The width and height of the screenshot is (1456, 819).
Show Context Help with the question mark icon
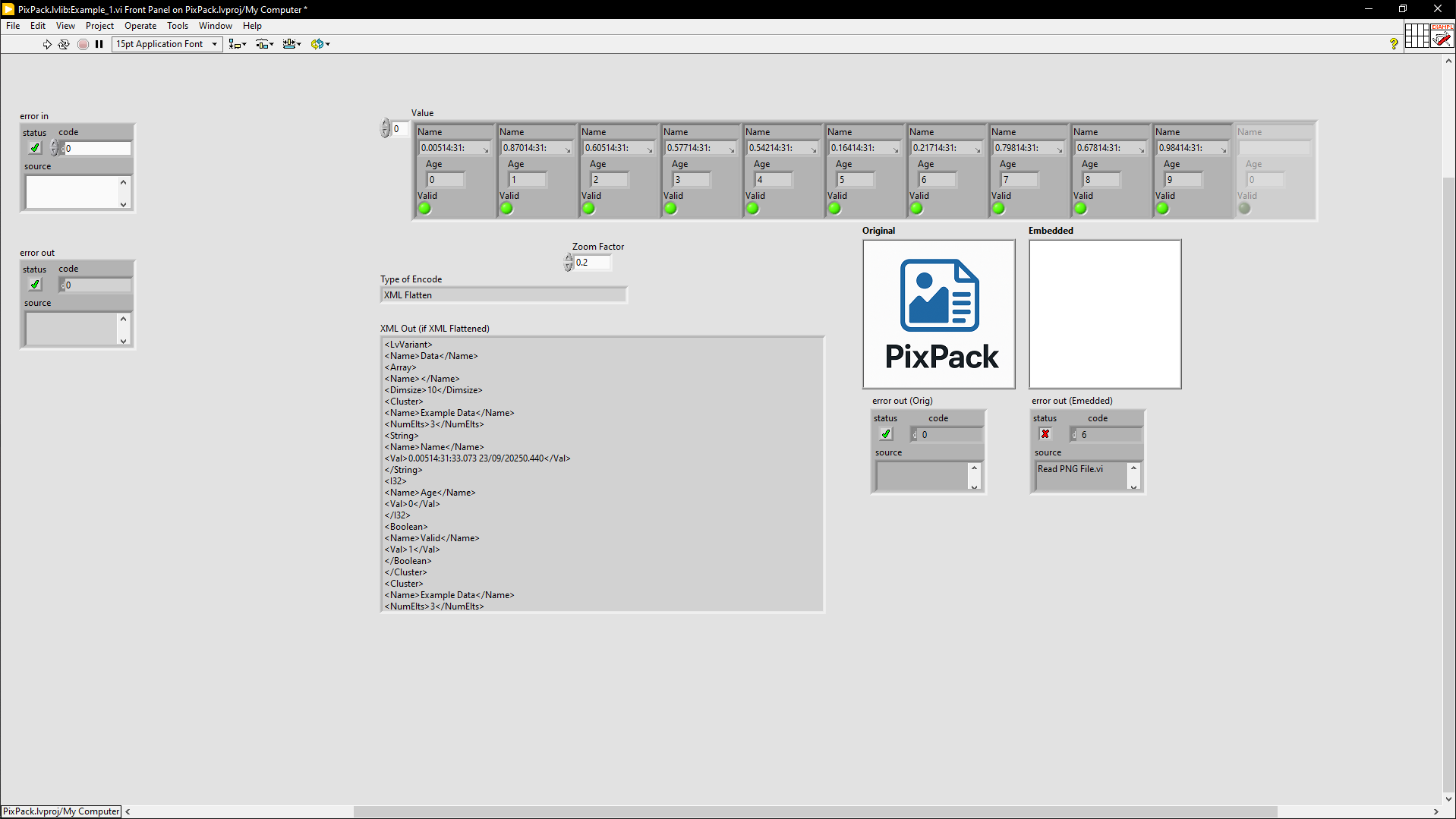point(1394,44)
